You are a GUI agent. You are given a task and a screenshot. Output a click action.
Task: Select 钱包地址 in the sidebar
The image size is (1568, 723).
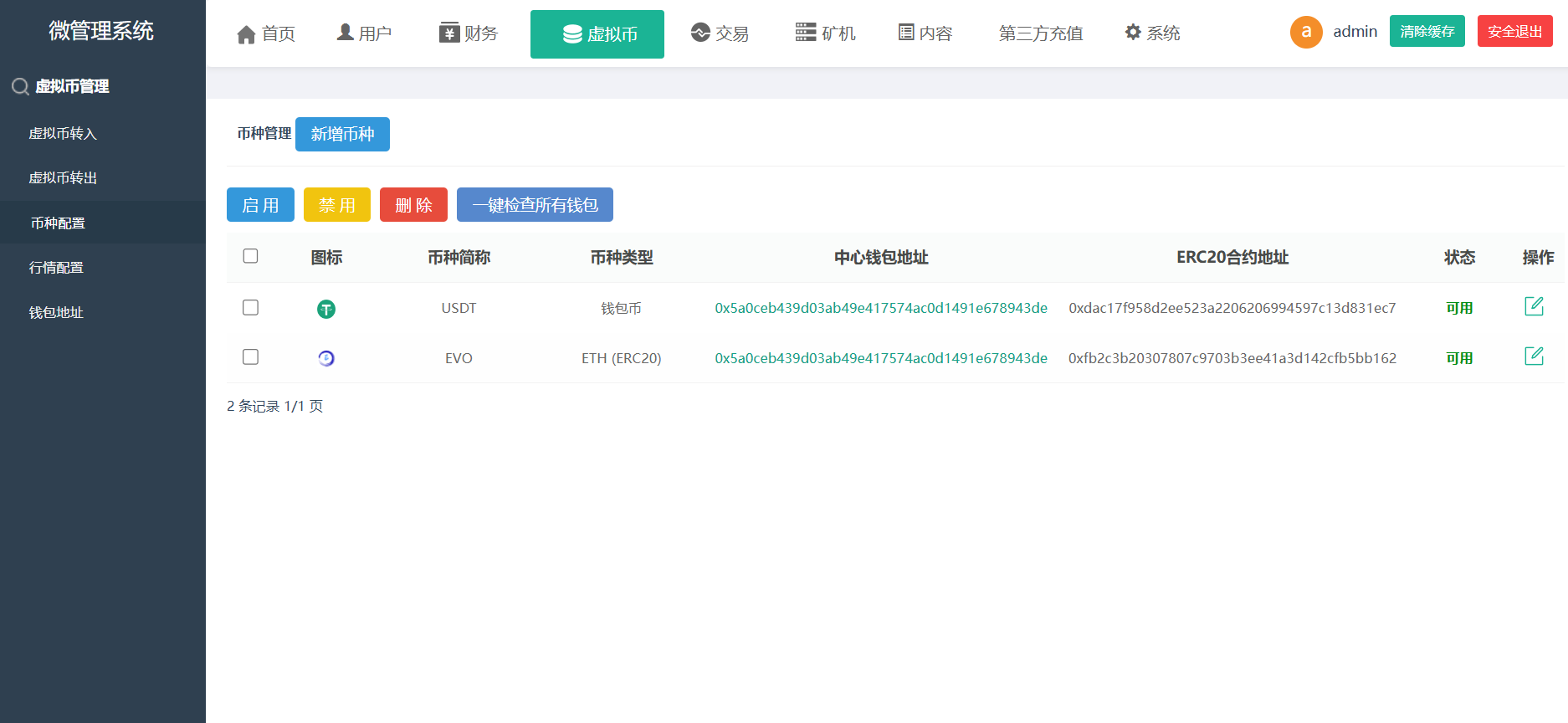tap(56, 312)
